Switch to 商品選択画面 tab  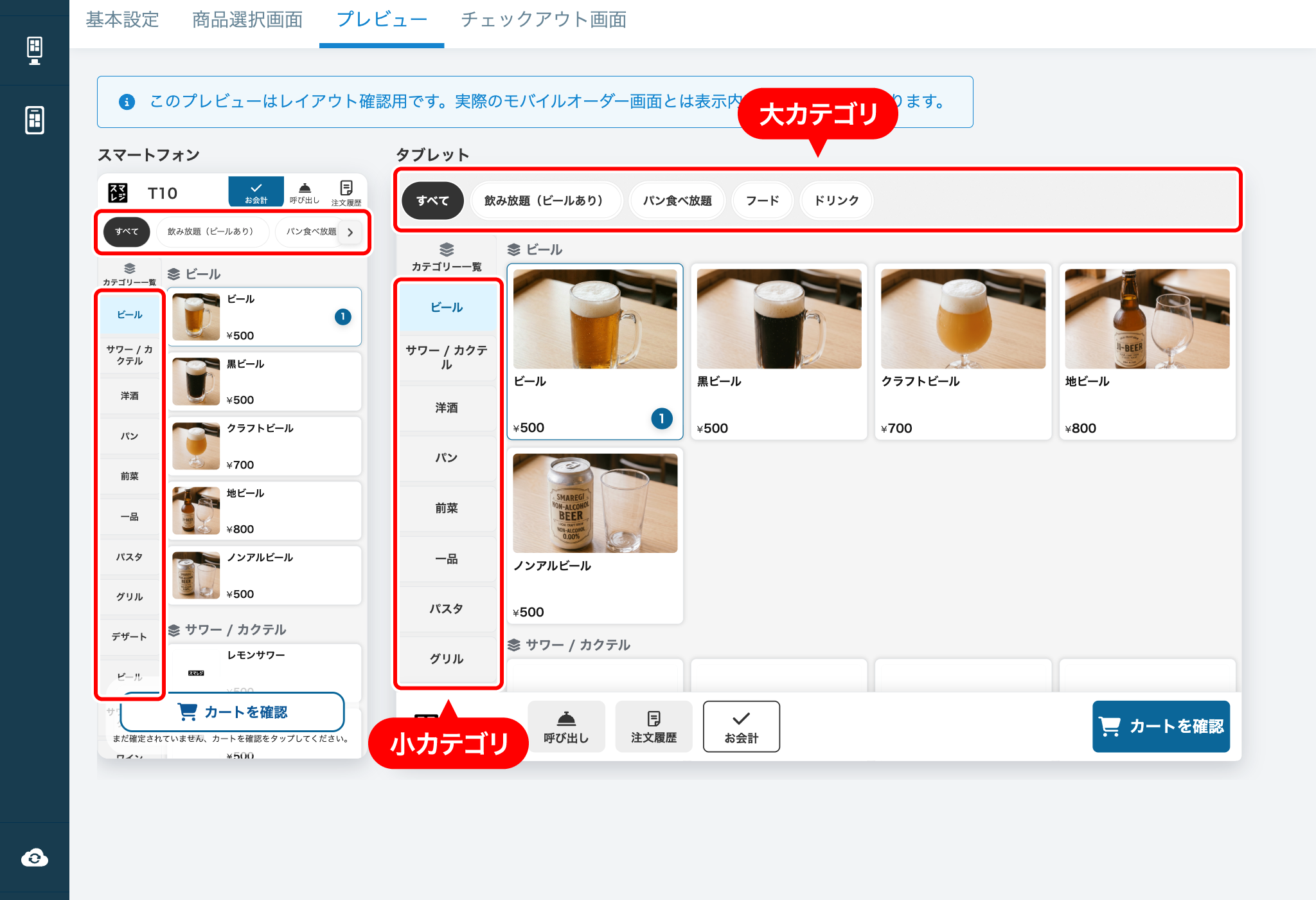click(x=247, y=19)
